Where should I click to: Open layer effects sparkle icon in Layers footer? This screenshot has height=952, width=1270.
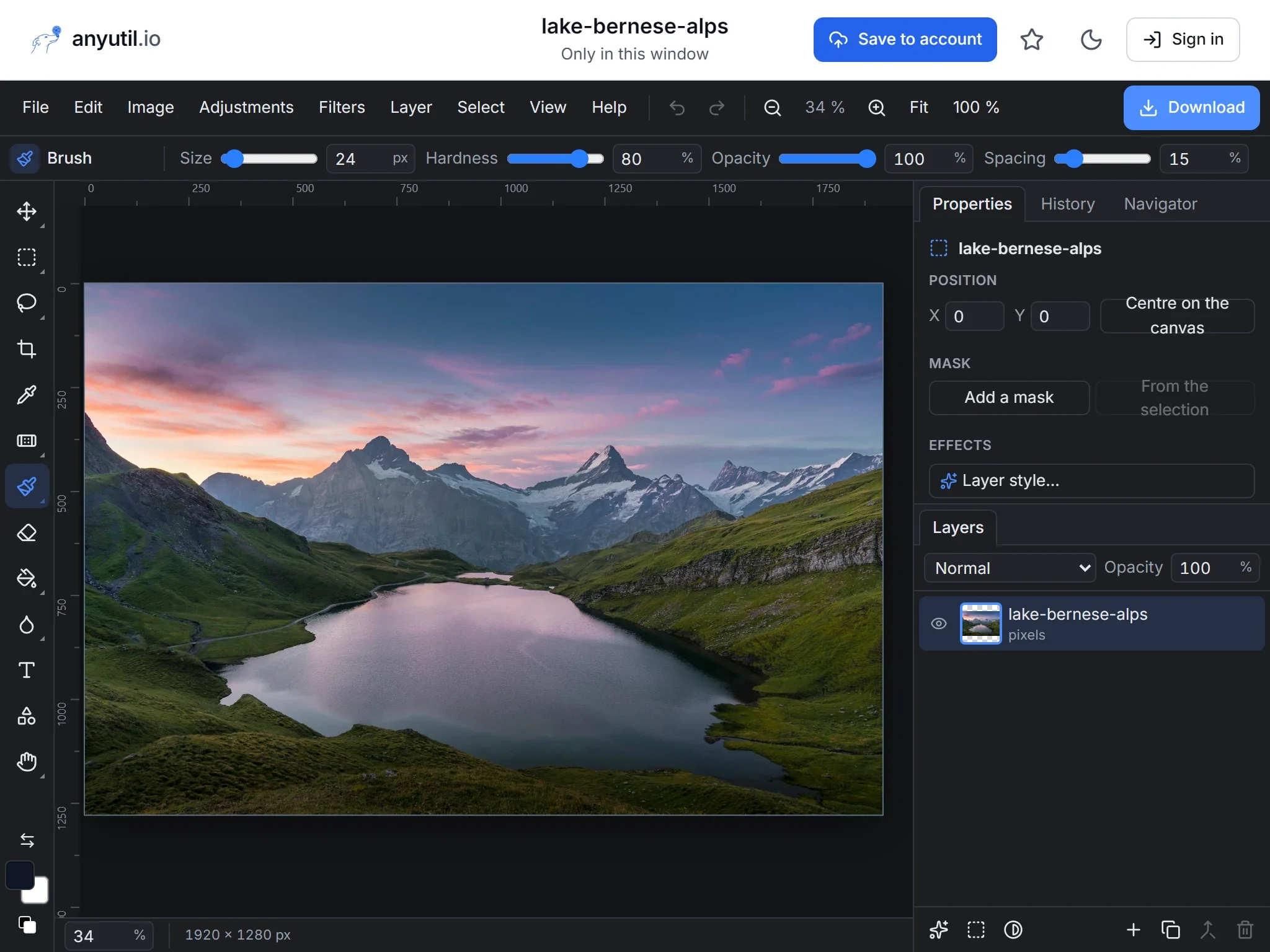[939, 930]
